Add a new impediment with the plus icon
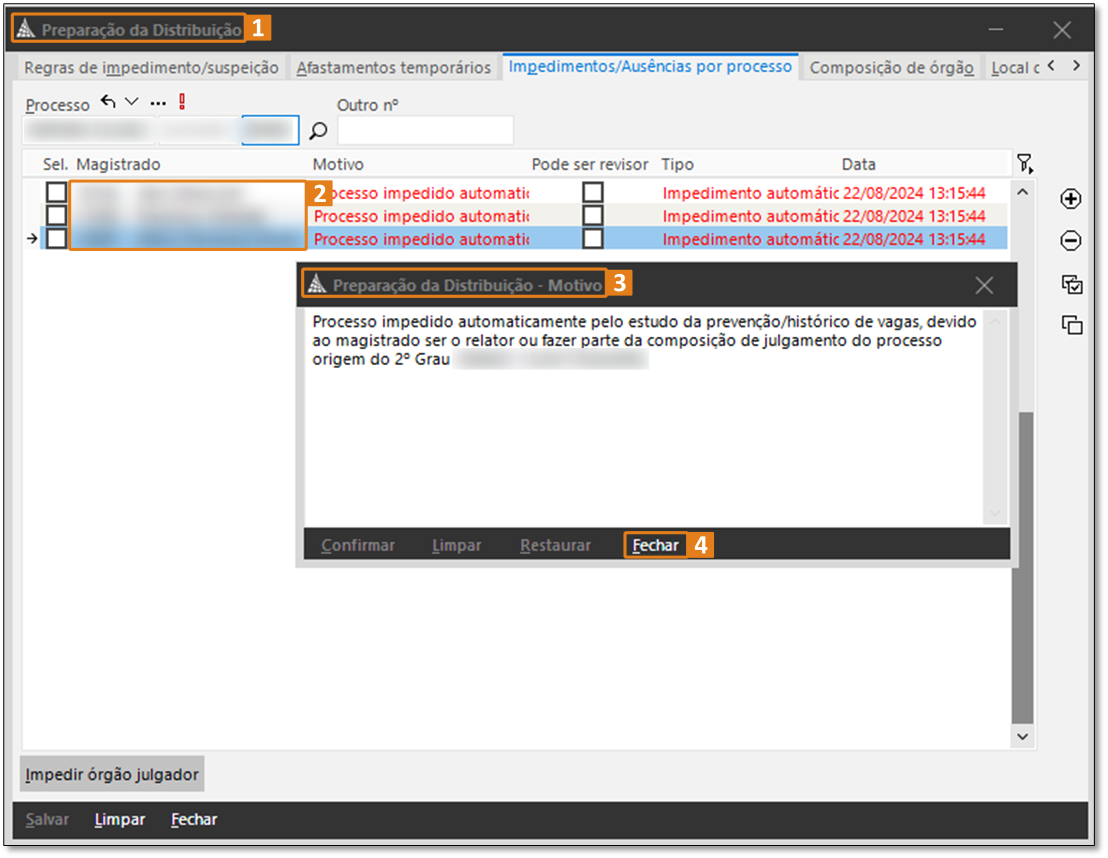The image size is (1108, 858). point(1071,199)
